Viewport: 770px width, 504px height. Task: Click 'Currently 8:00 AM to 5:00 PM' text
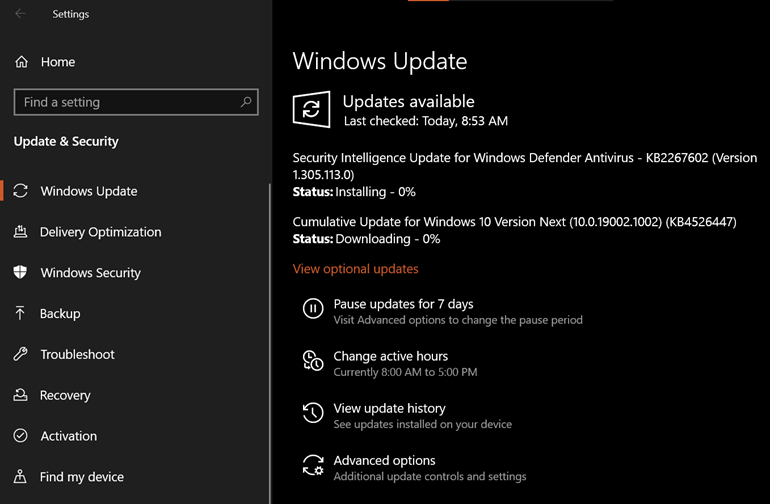coord(405,372)
